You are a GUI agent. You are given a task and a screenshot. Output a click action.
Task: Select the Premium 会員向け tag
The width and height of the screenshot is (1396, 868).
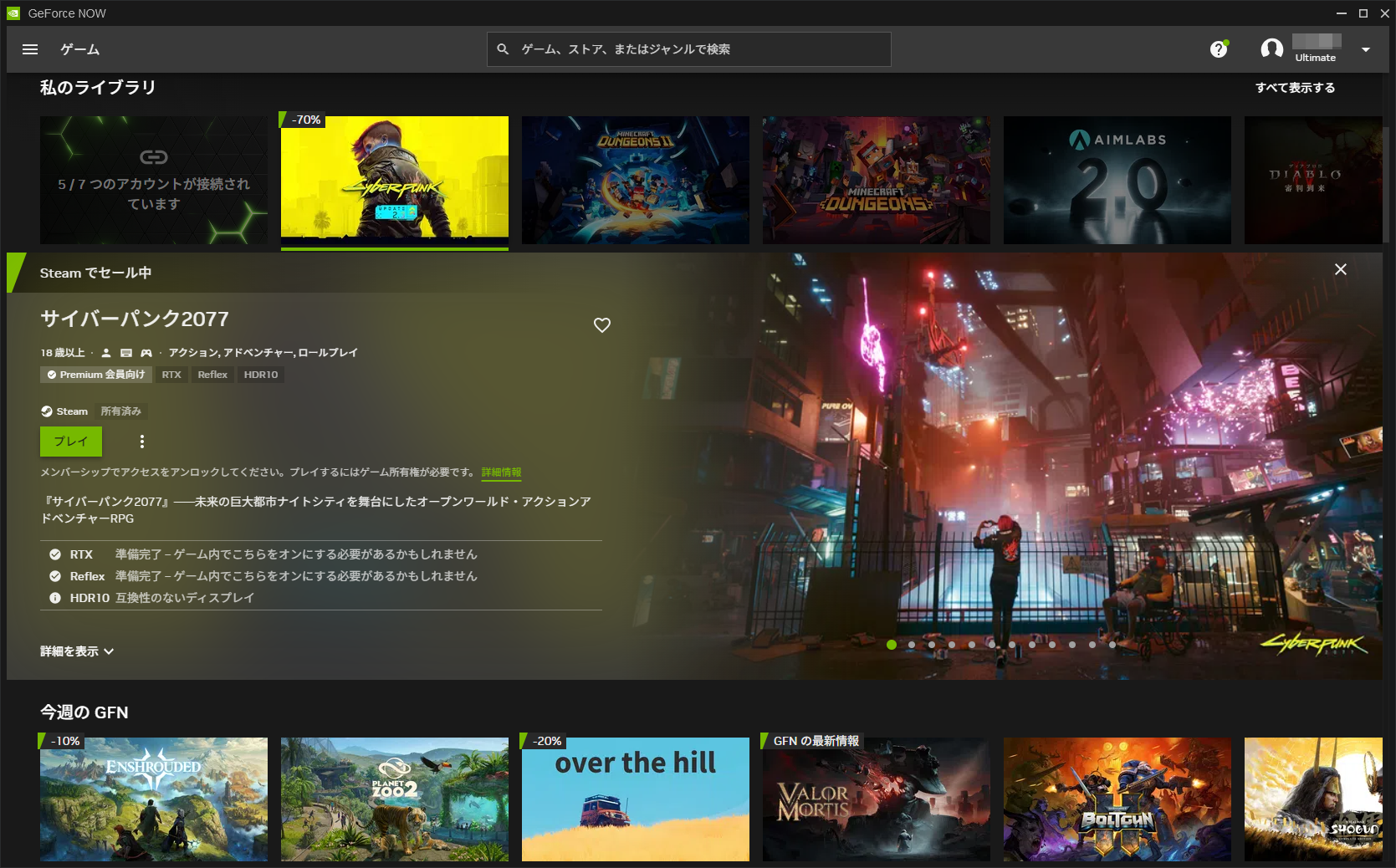point(96,375)
